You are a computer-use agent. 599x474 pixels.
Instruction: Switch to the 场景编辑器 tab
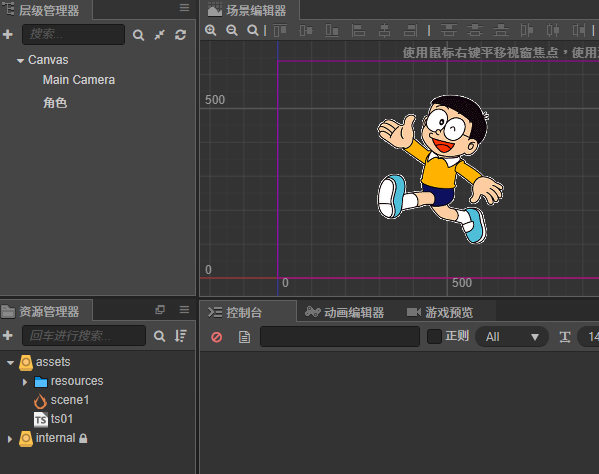pos(250,10)
